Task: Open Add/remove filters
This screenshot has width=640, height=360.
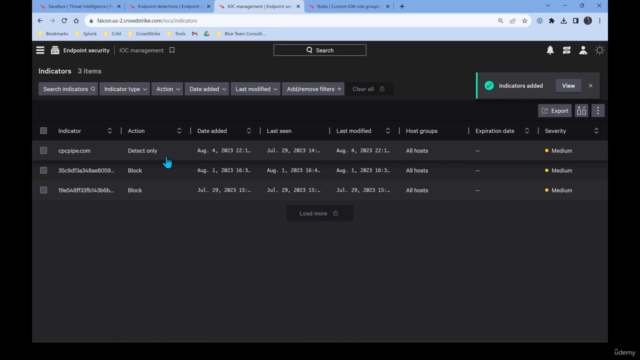Action: point(313,89)
